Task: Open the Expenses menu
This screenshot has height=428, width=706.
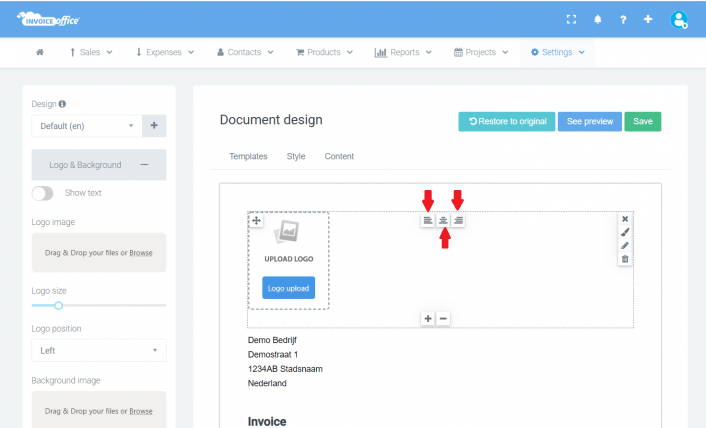Action: (165, 52)
